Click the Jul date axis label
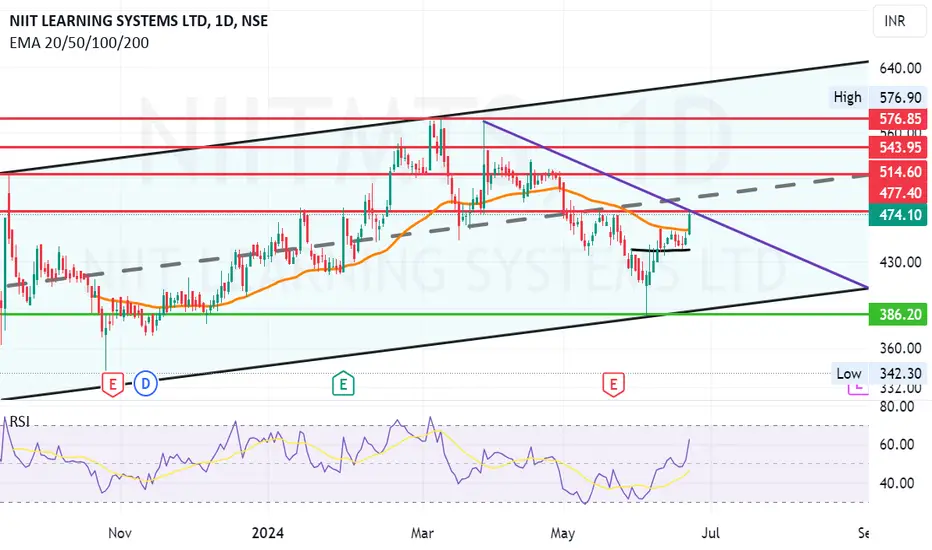The width and height of the screenshot is (932, 550). (711, 533)
